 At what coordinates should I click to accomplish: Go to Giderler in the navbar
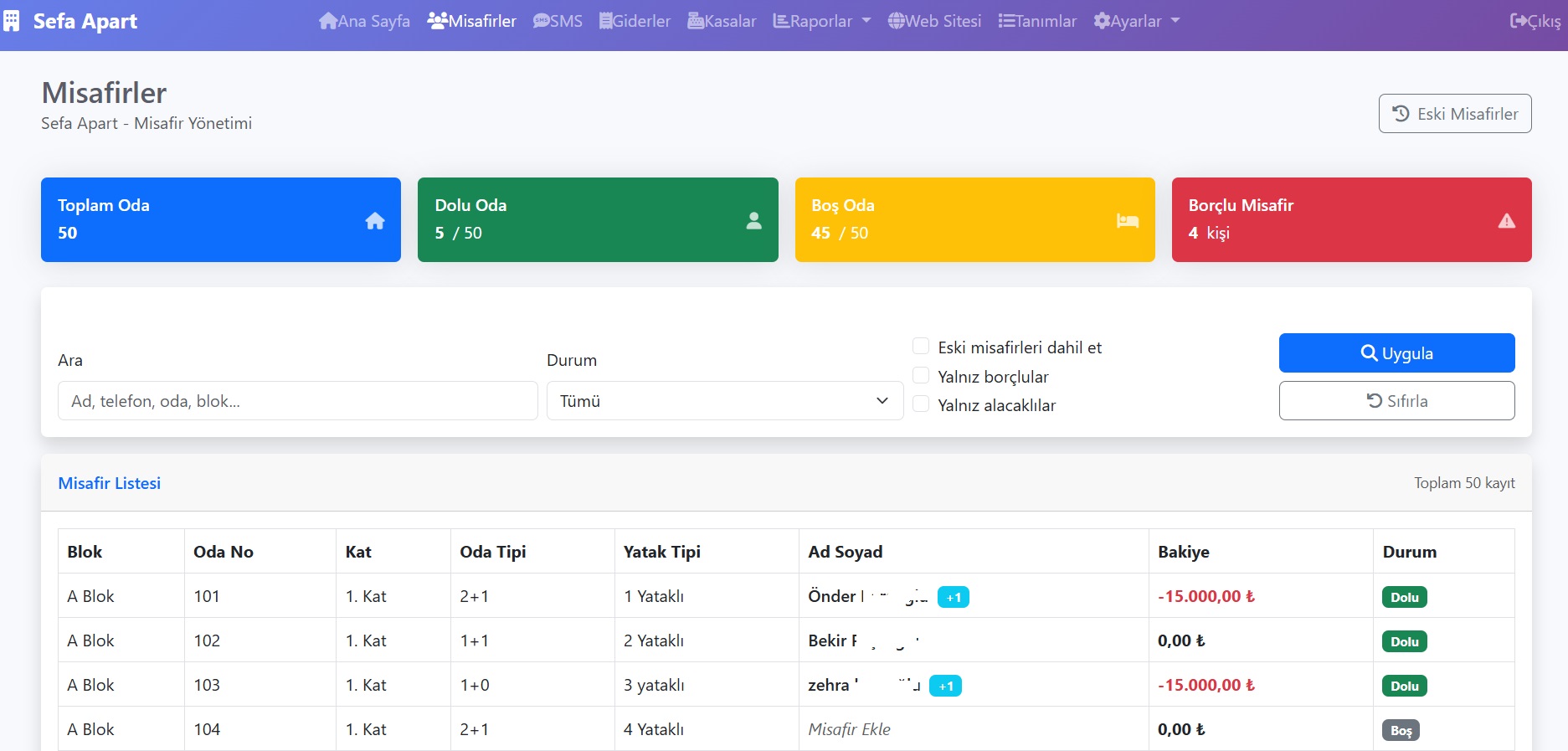pyautogui.click(x=635, y=21)
